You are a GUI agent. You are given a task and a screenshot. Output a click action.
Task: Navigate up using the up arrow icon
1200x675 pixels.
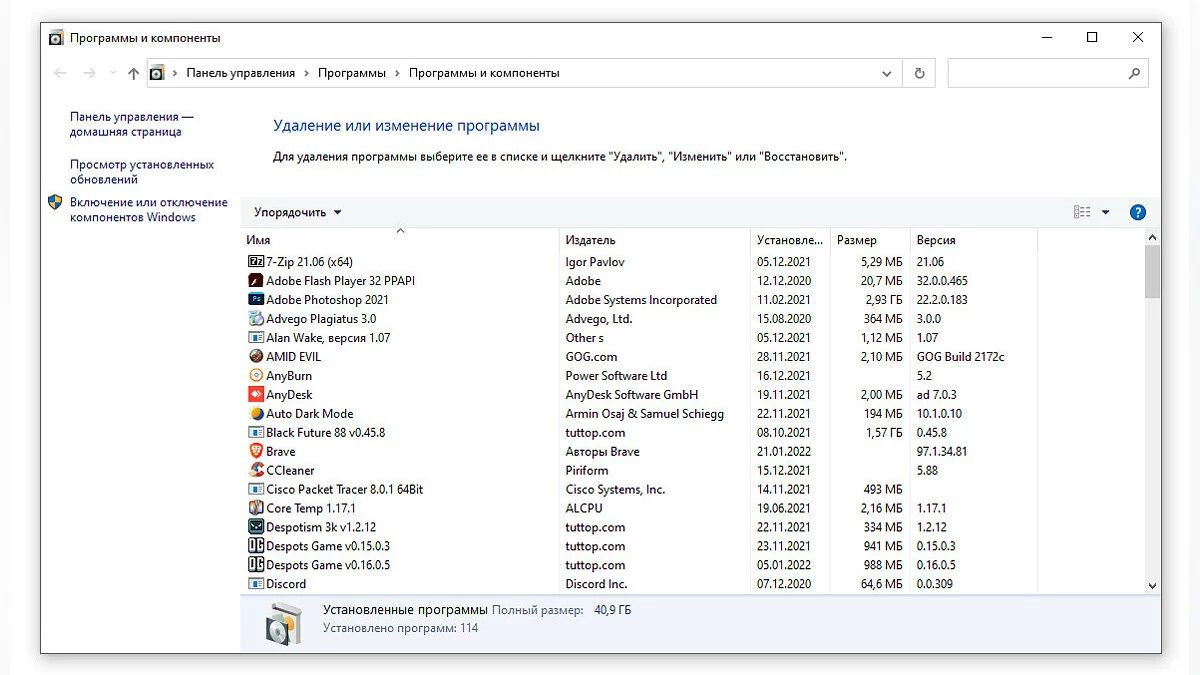click(133, 73)
